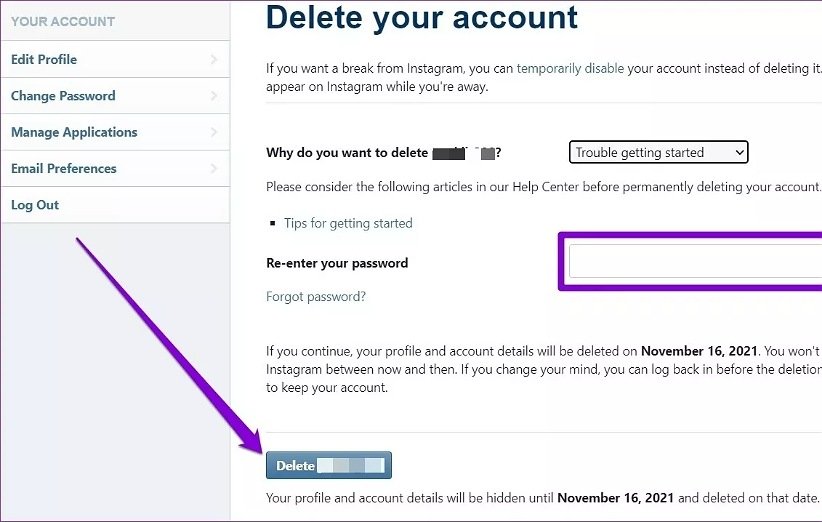Click the bold date in the hidden-until notice
Viewport: 822px width, 522px height.
pos(615,497)
